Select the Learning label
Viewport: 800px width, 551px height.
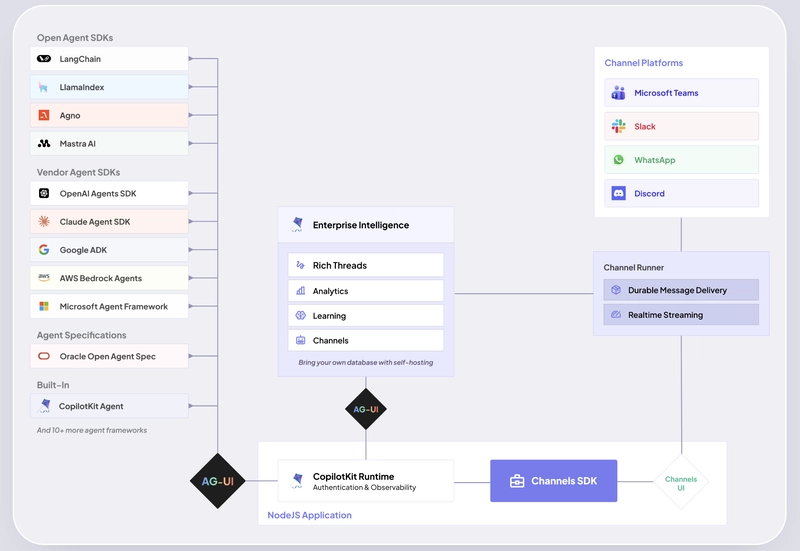[329, 316]
